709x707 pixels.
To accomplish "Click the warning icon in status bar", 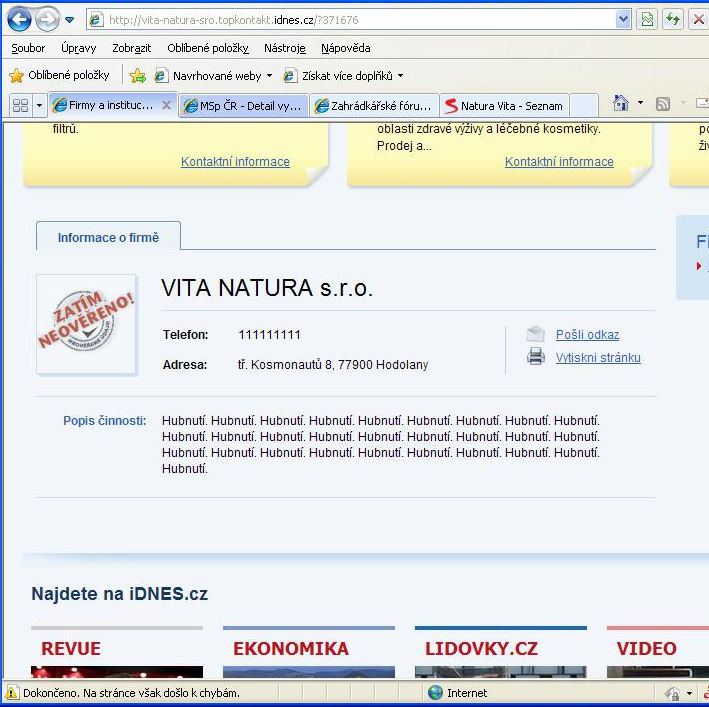I will tap(12, 692).
